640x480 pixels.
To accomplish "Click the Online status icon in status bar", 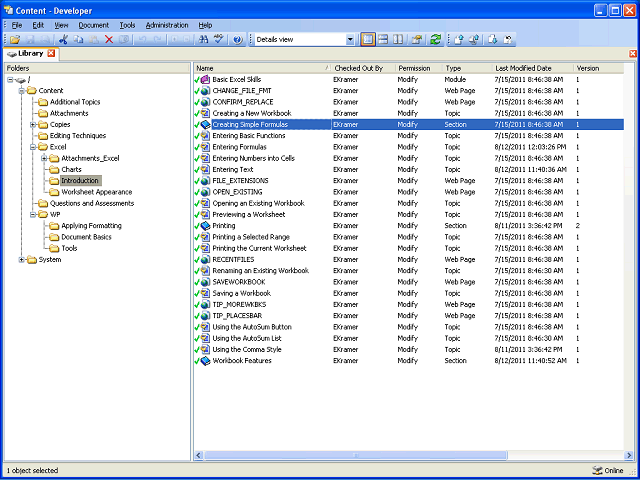I will click(597, 471).
